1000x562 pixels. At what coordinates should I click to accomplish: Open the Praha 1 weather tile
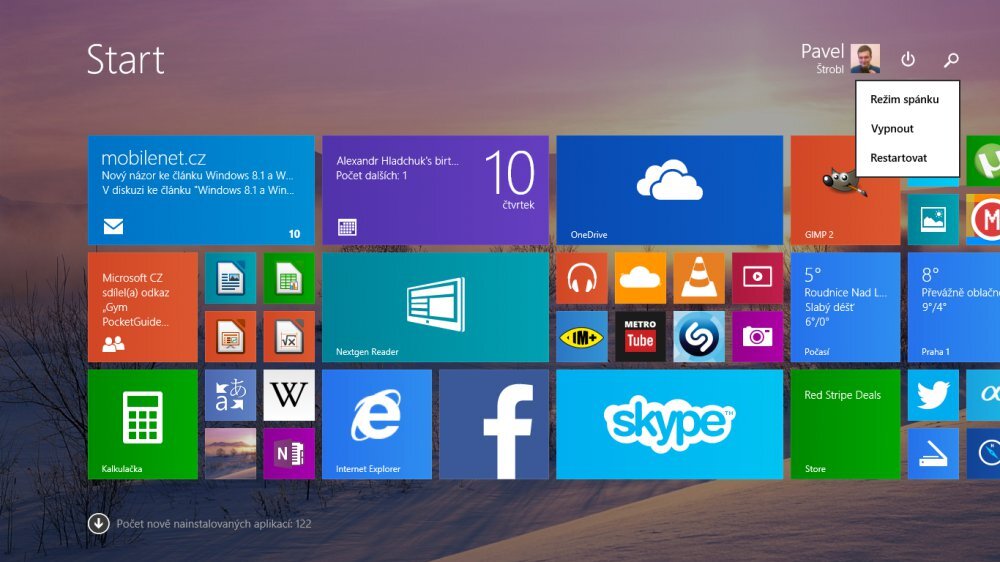(x=953, y=307)
